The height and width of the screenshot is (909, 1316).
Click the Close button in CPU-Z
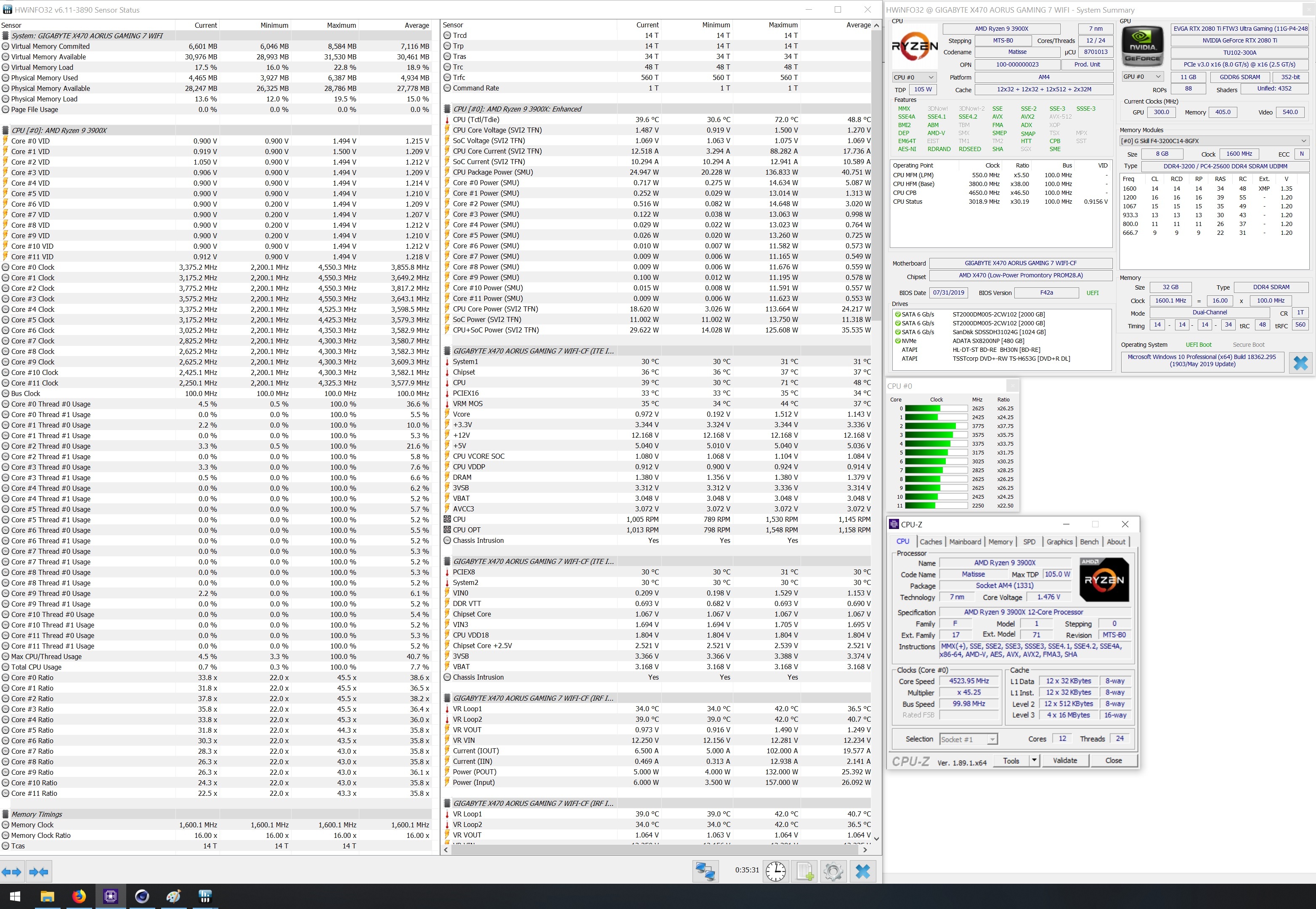click(x=1113, y=760)
